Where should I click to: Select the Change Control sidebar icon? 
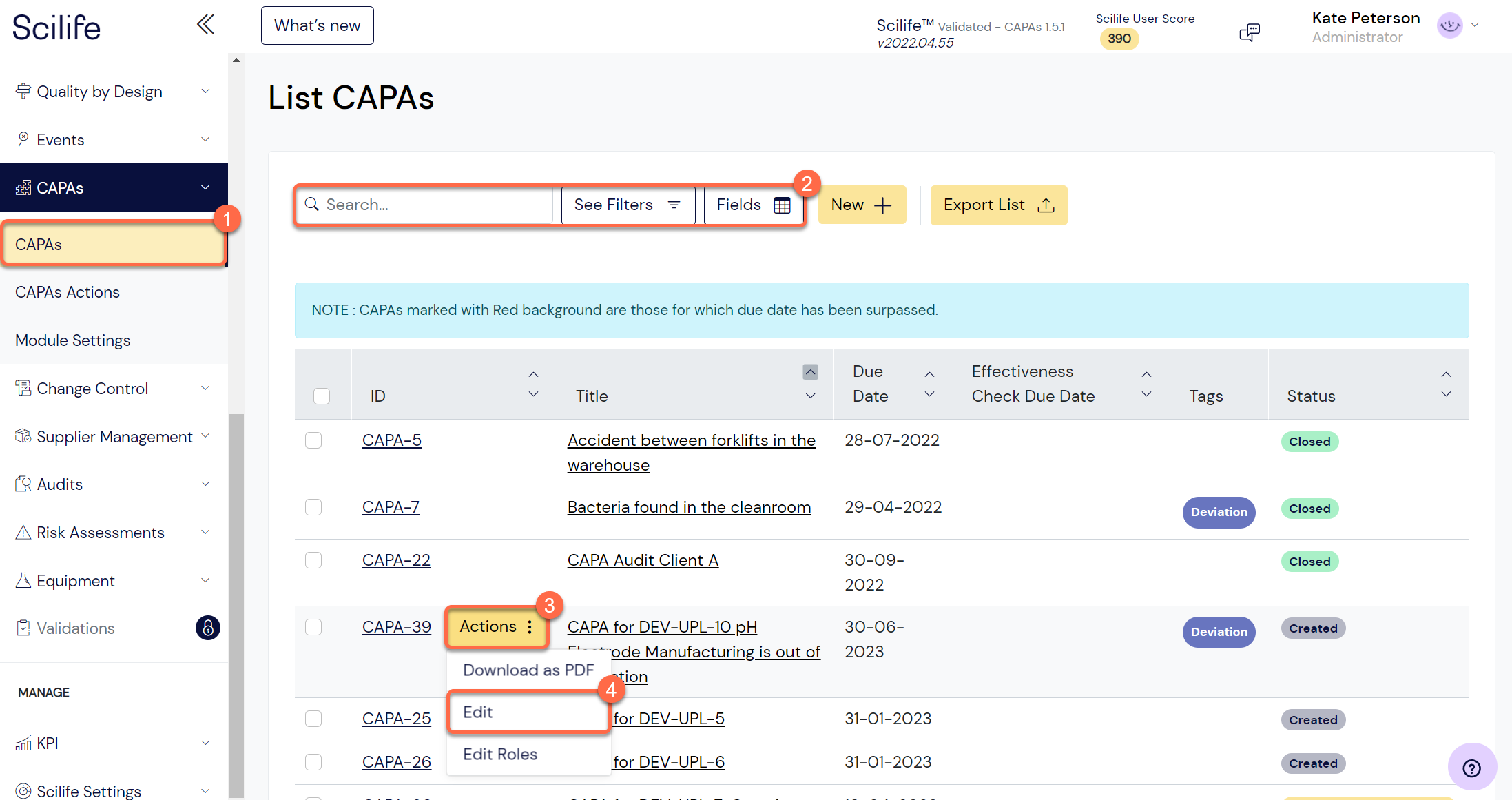pyautogui.click(x=23, y=388)
